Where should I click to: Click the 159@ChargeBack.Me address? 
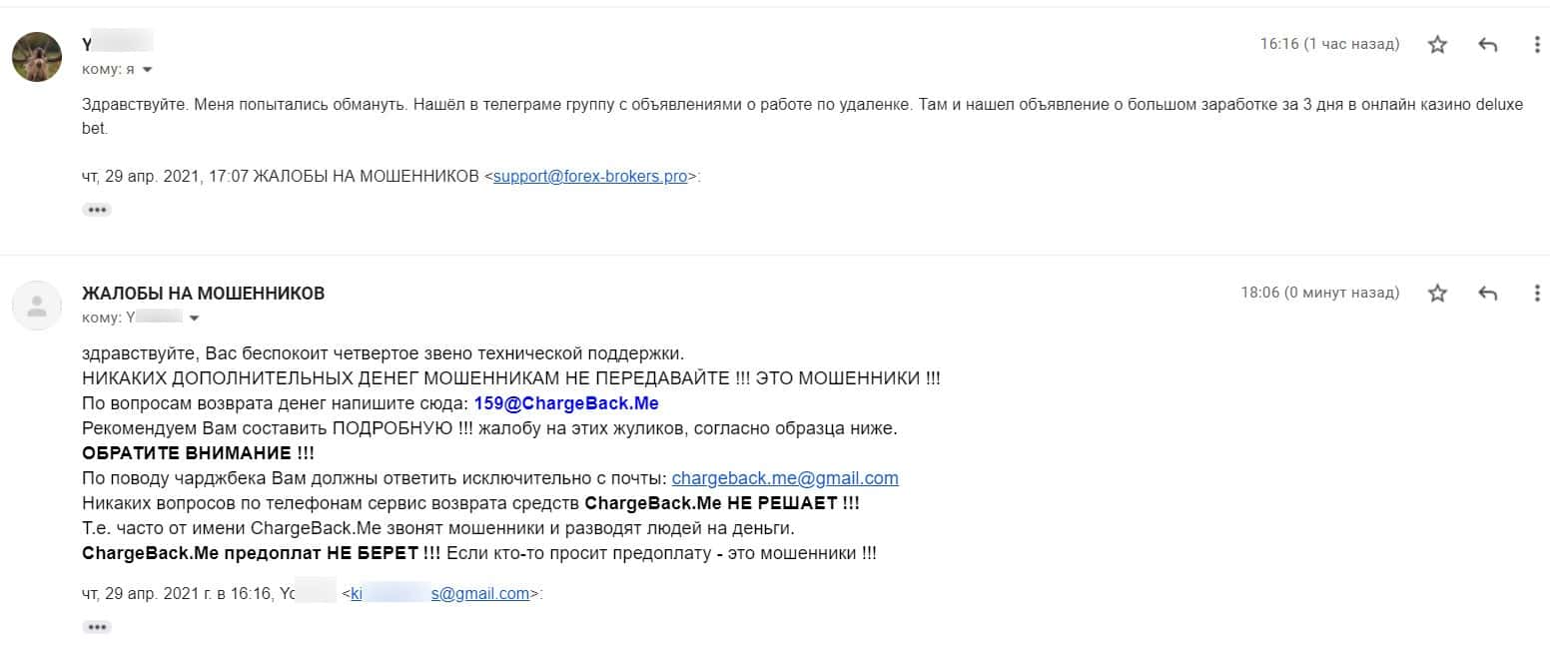click(566, 403)
